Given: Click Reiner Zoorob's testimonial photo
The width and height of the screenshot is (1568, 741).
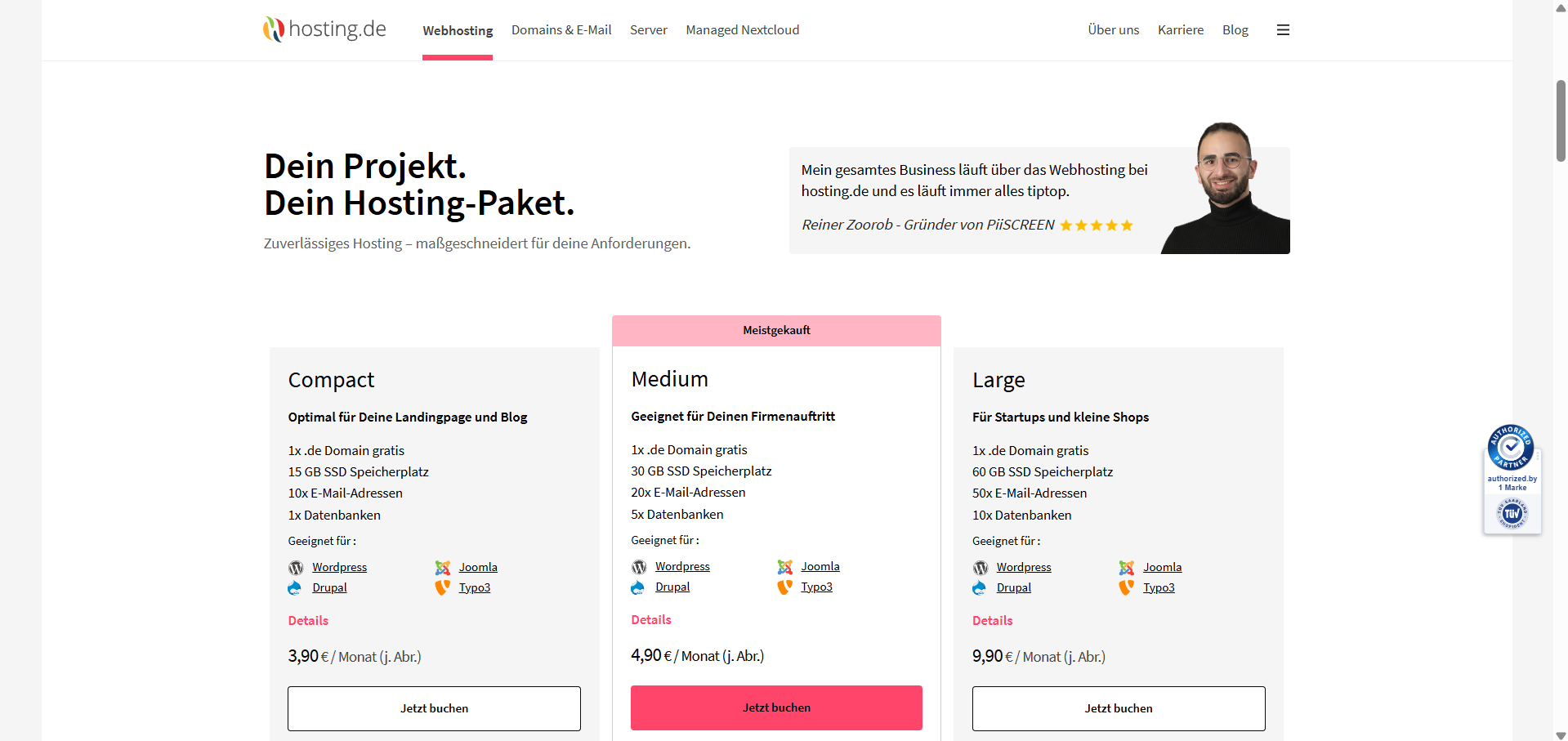Looking at the screenshot, I should point(1226,190).
